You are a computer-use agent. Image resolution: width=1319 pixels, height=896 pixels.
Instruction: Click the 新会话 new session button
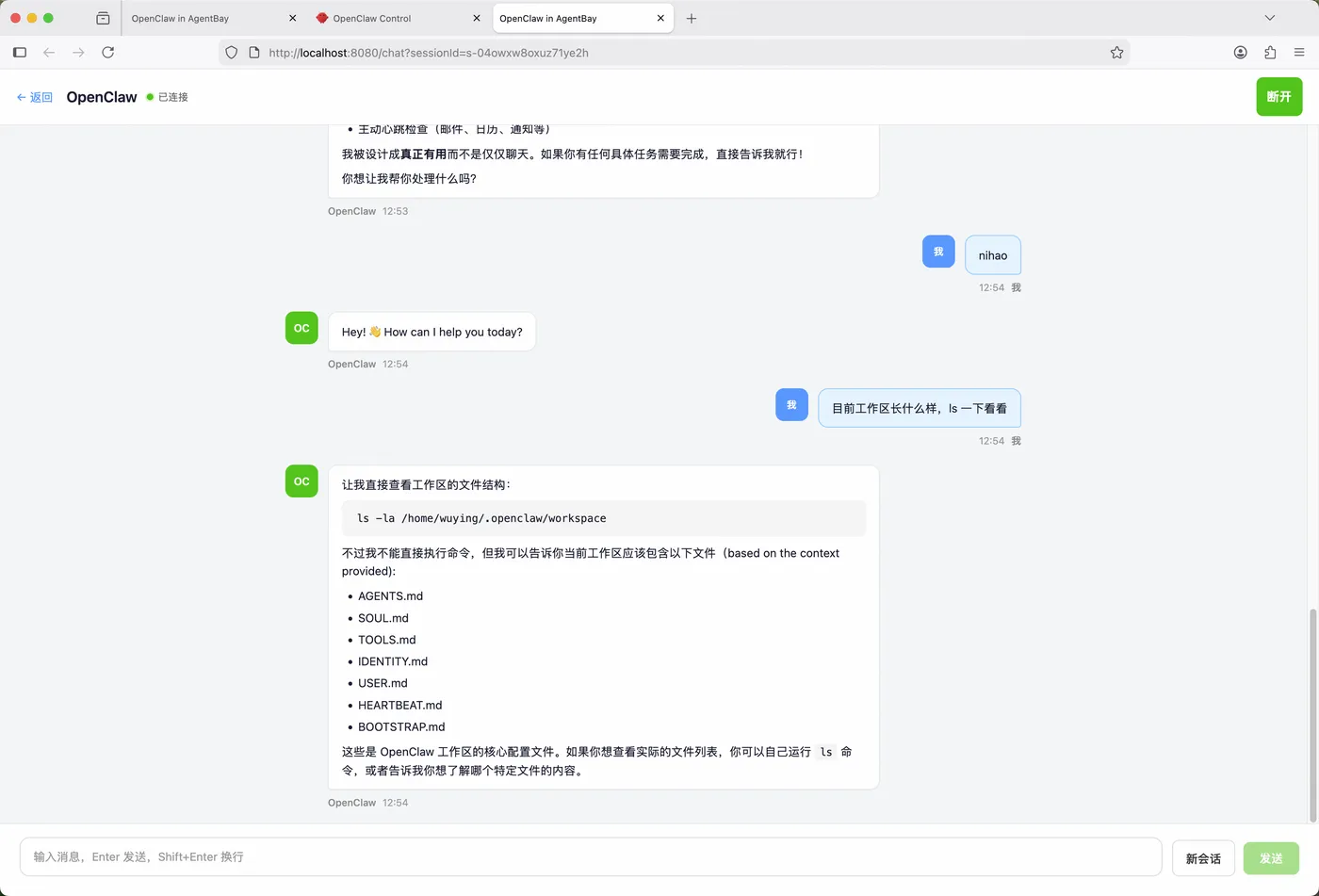(x=1203, y=858)
